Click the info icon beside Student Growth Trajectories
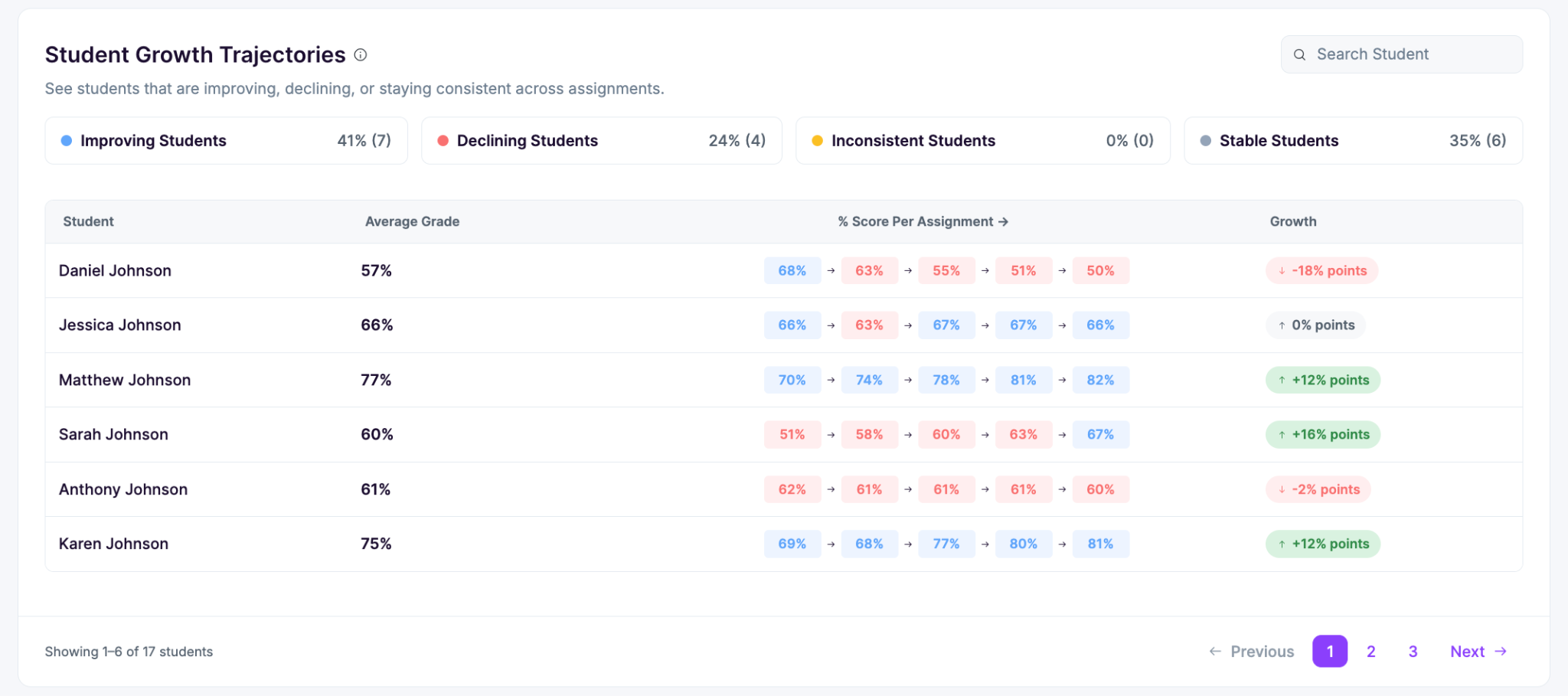The width and height of the screenshot is (1568, 696). point(361,55)
